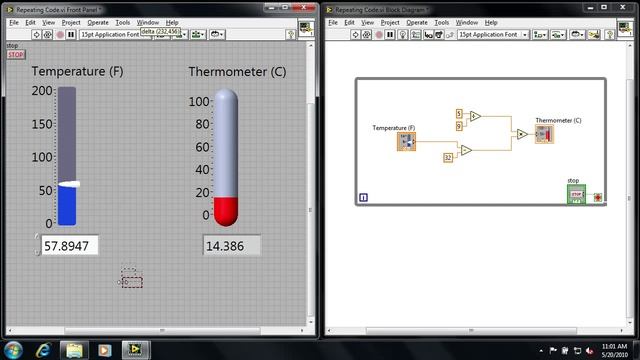The width and height of the screenshot is (640, 360).
Task: Click Run arrow in Front Panel toolbar
Action: click(x=36, y=35)
